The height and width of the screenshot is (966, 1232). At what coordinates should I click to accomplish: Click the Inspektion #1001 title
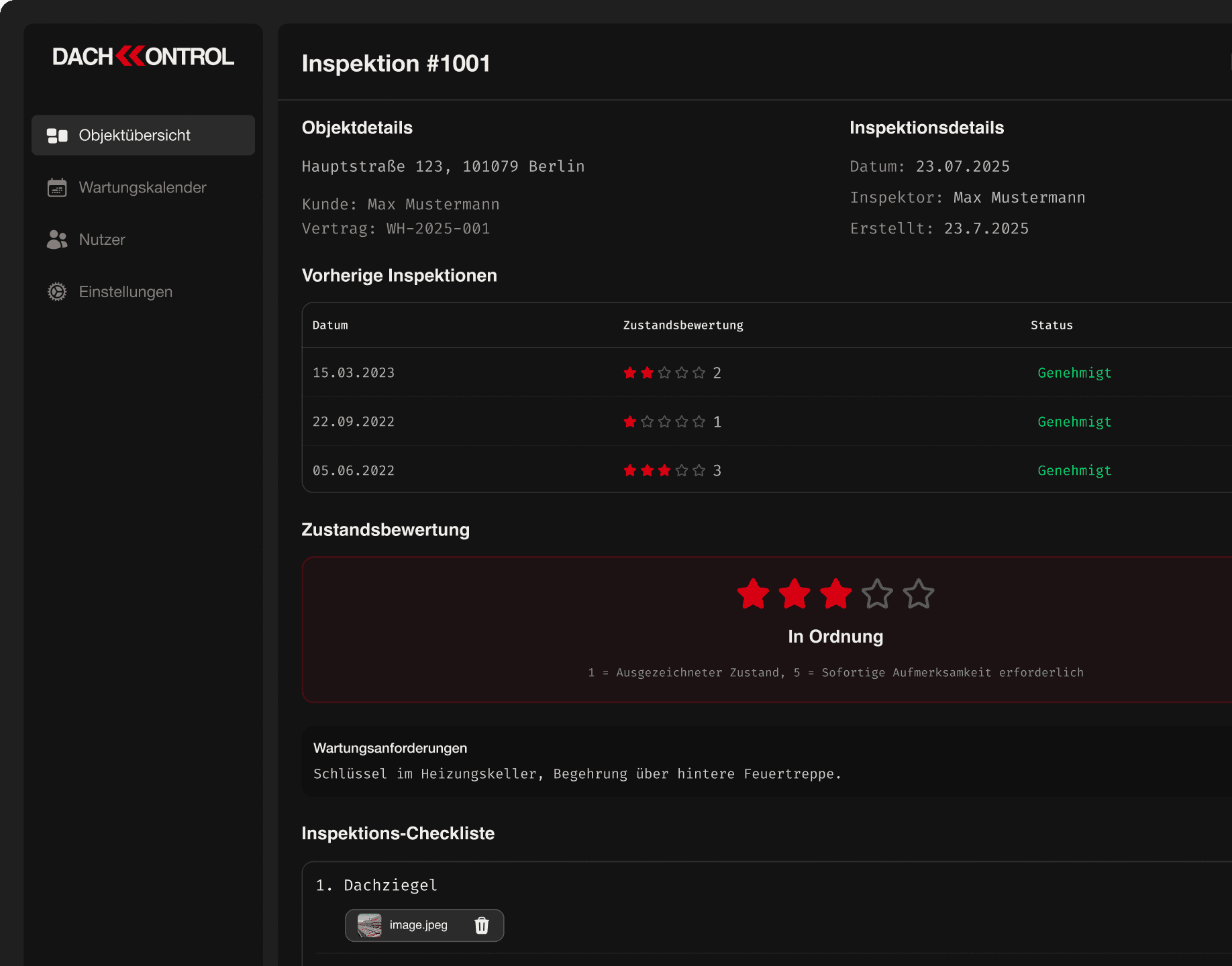click(396, 64)
